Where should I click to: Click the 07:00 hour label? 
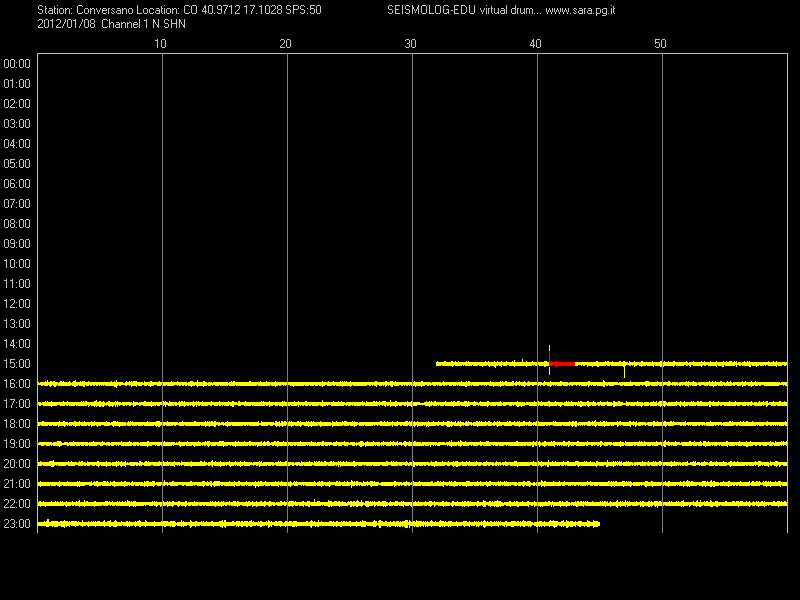click(17, 204)
